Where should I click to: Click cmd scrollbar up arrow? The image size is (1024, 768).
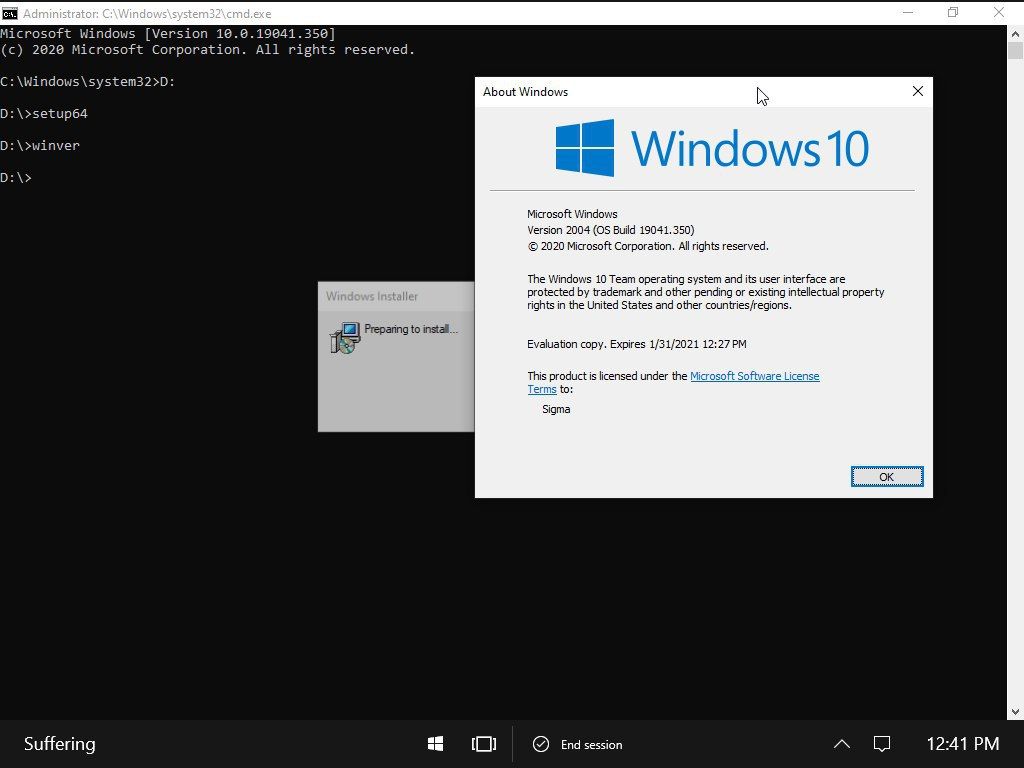click(x=1016, y=33)
